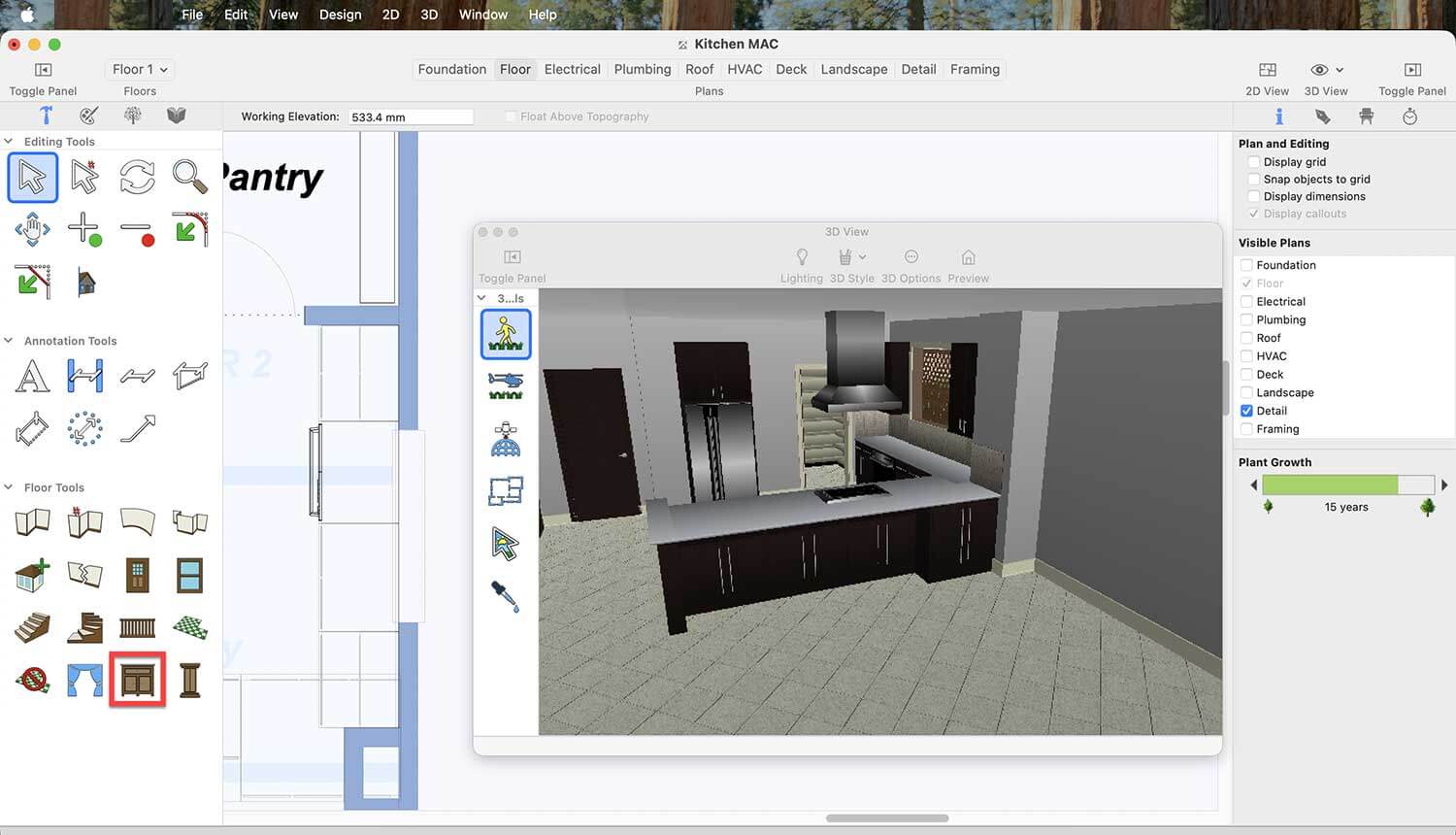This screenshot has width=1456, height=835.
Task: Activate walkthrough mode in 3D View
Action: point(506,334)
